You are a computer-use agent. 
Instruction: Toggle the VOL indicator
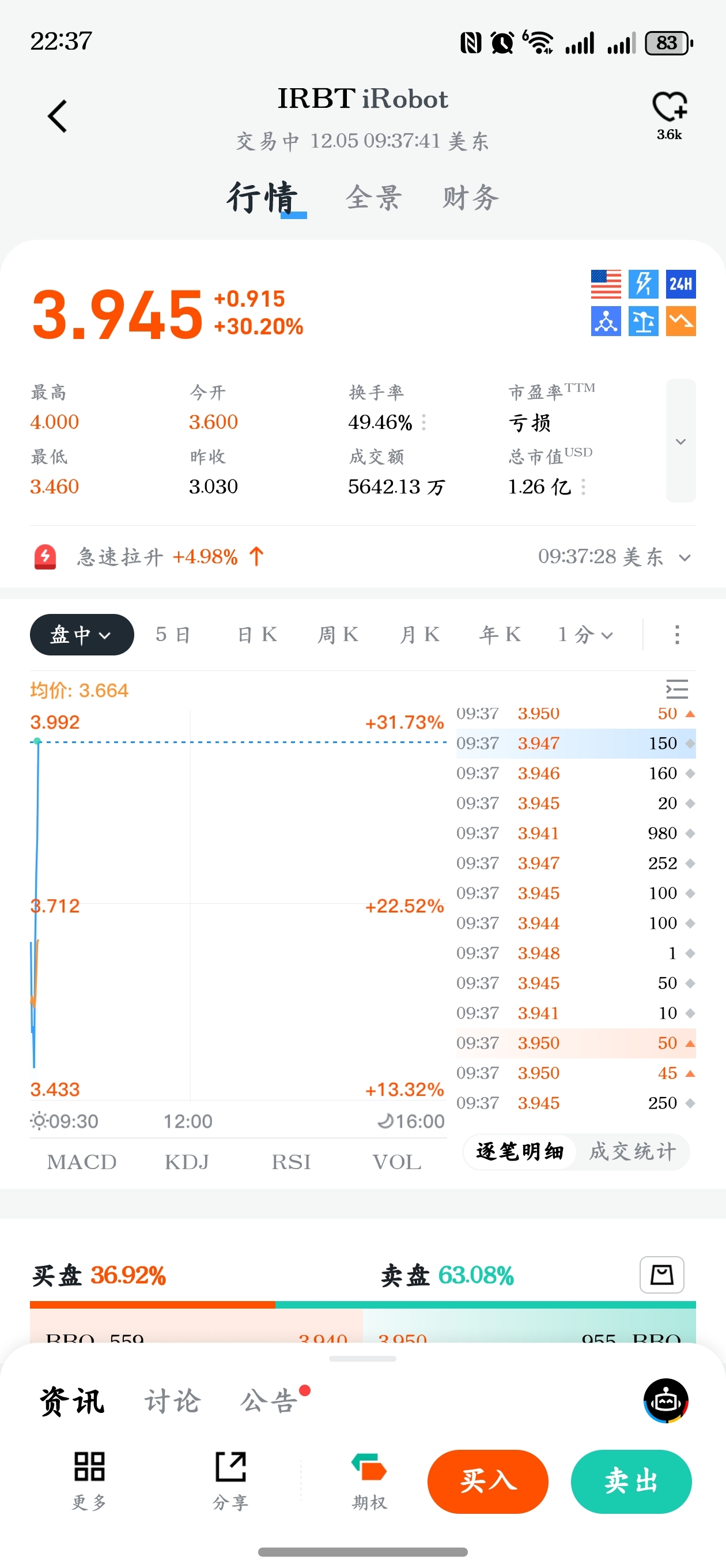coord(397,1162)
